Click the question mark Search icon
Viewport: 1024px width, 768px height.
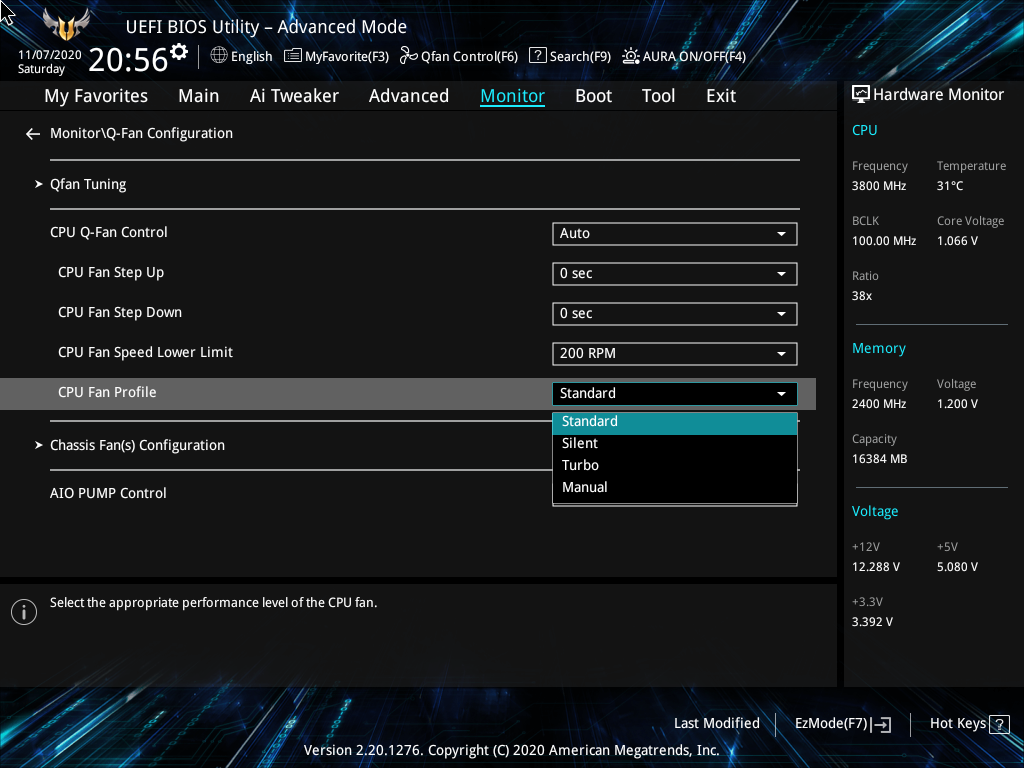537,56
